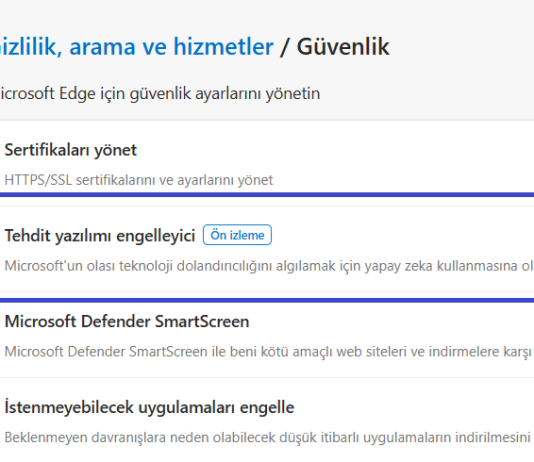The height and width of the screenshot is (462, 534).
Task: Click the Microsoft'un olası teknoloji dolandırıcılığını description
Action: (269, 266)
